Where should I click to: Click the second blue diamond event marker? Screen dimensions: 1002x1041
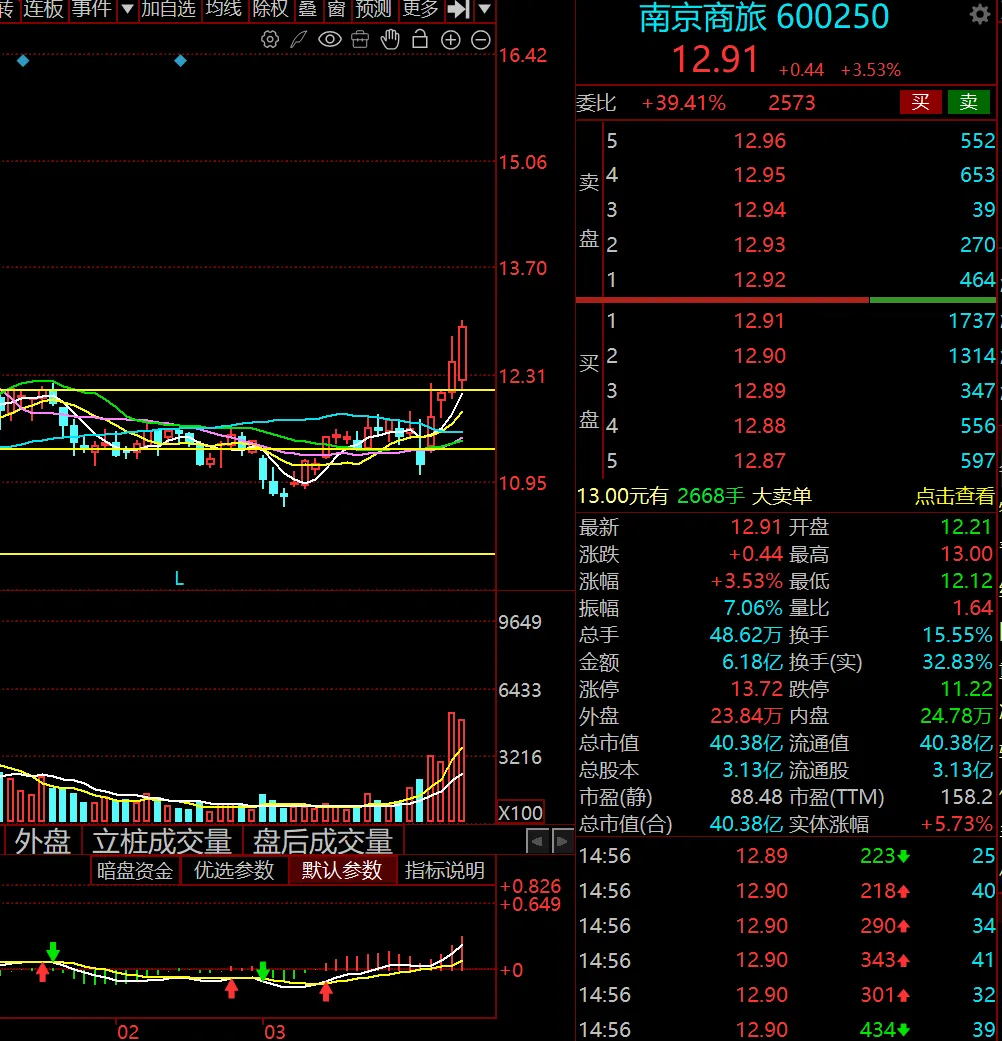tap(181, 61)
